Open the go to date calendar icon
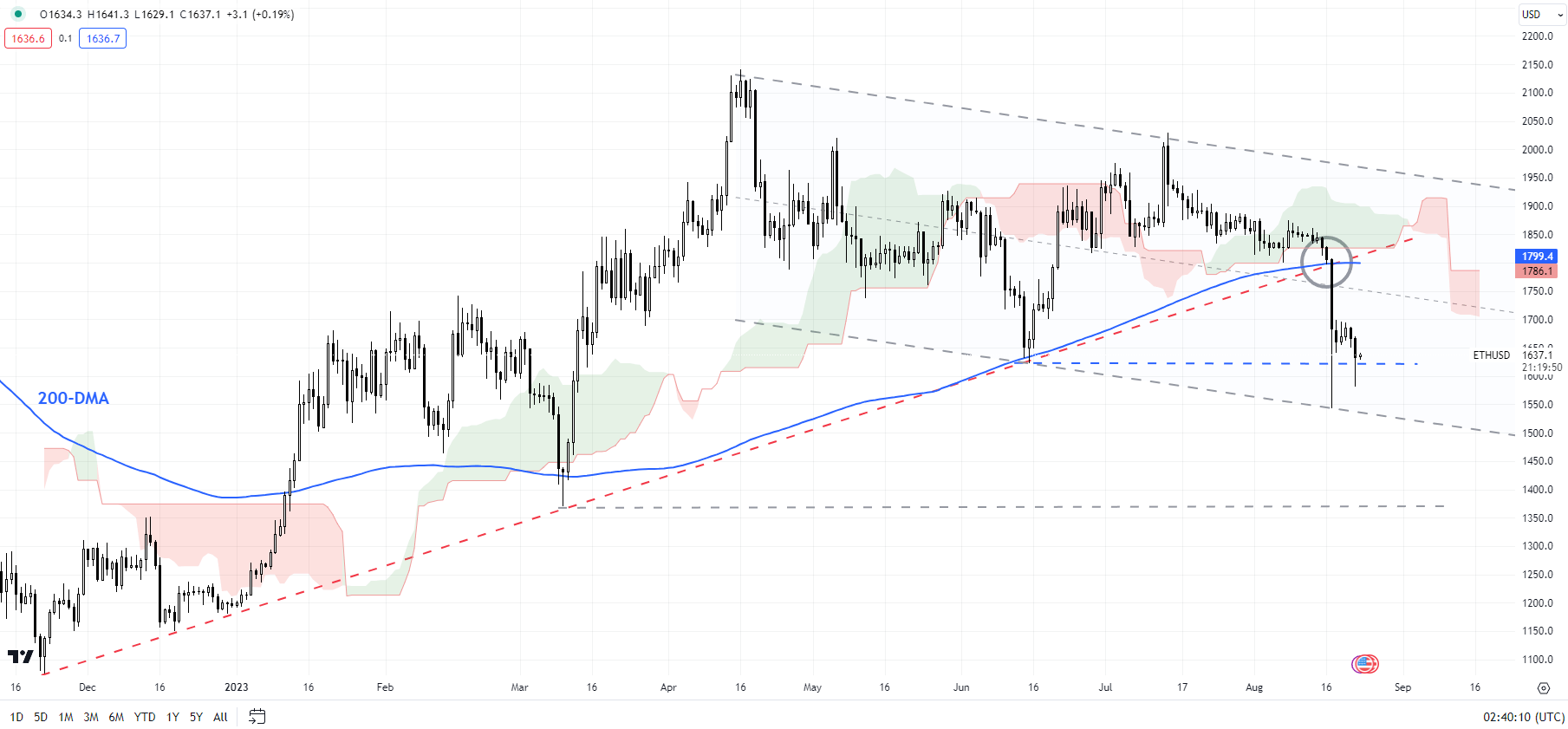The width and height of the screenshot is (1568, 729). coord(257,716)
